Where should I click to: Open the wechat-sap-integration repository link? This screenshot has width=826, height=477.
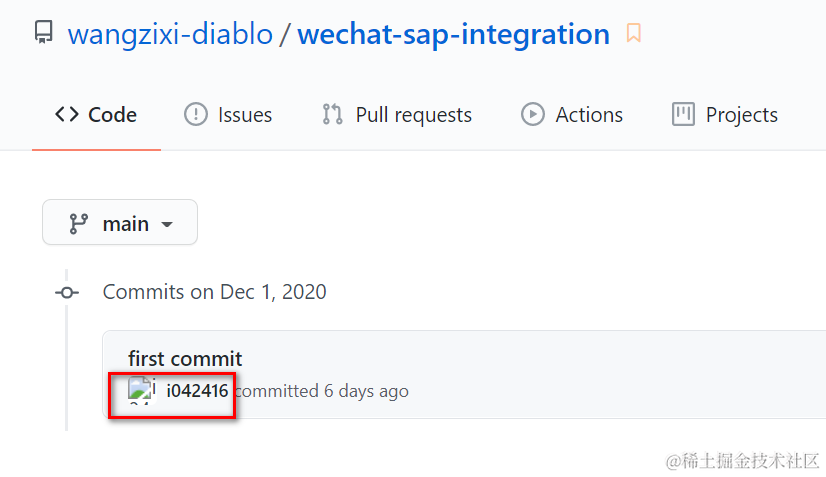click(453, 34)
